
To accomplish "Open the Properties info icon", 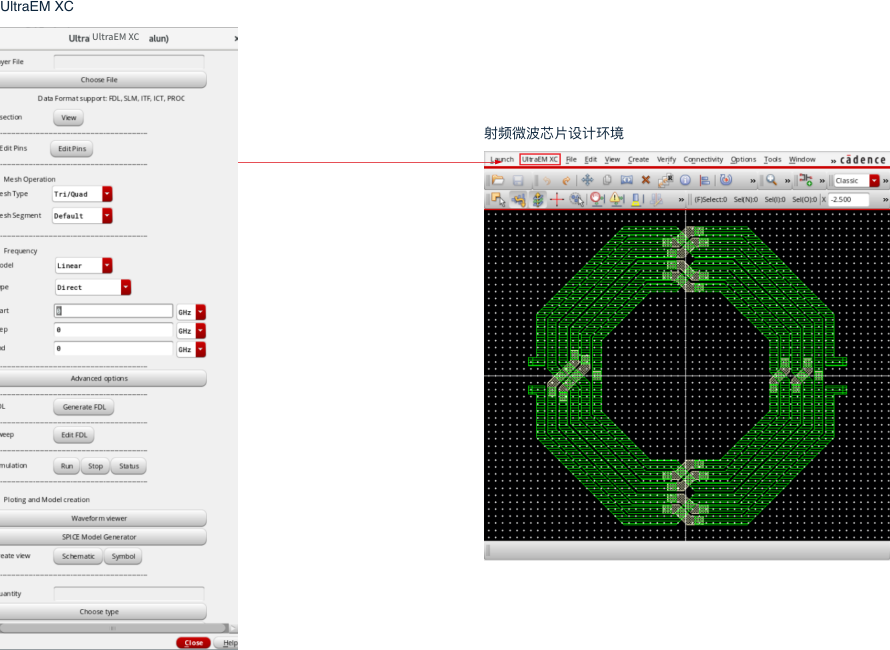I will click(685, 181).
